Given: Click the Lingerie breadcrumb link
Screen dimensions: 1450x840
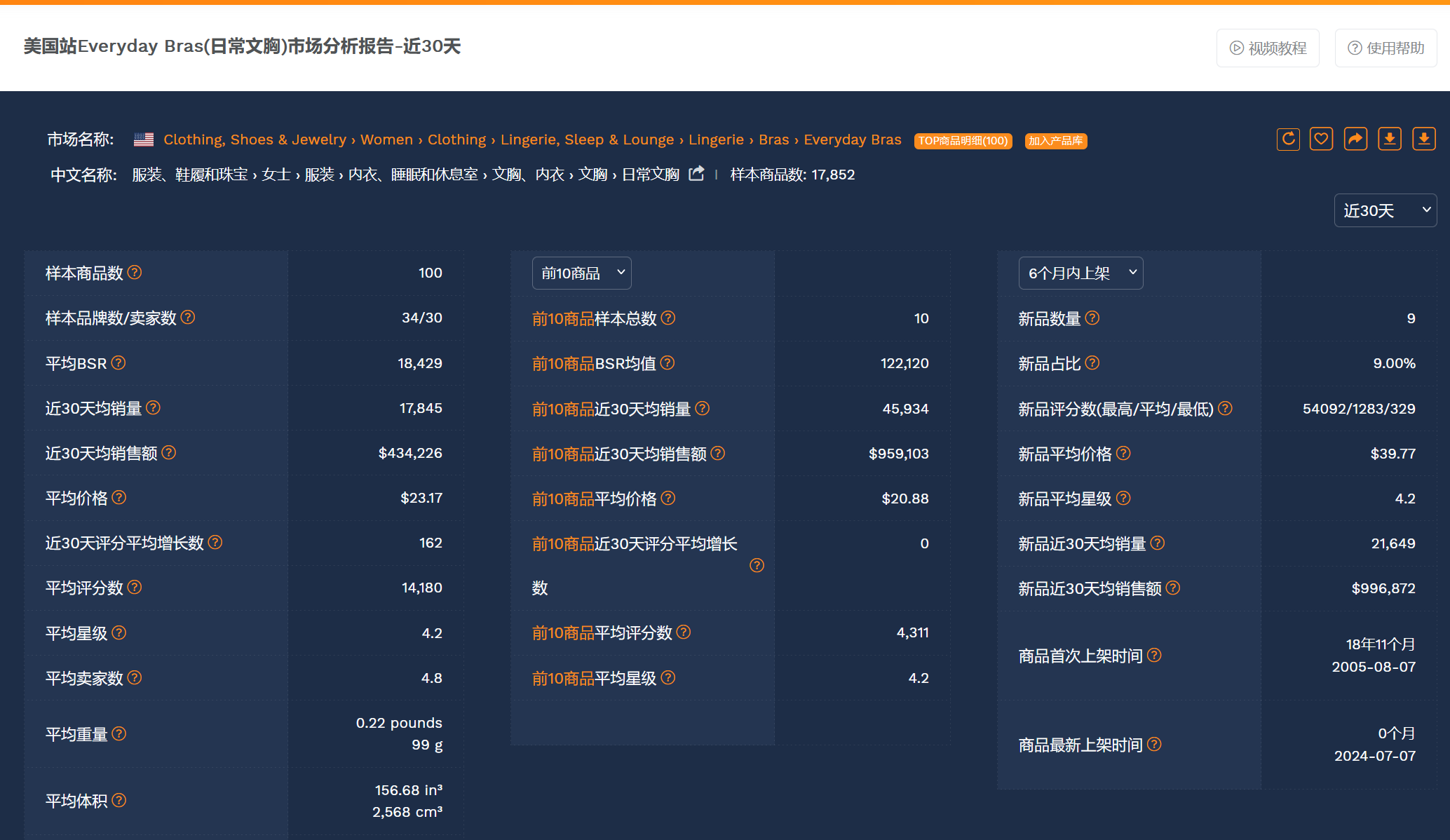Looking at the screenshot, I should point(715,140).
